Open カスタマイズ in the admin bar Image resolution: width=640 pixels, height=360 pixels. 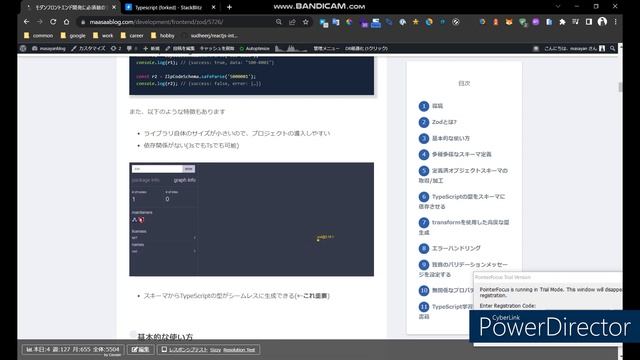[88, 48]
